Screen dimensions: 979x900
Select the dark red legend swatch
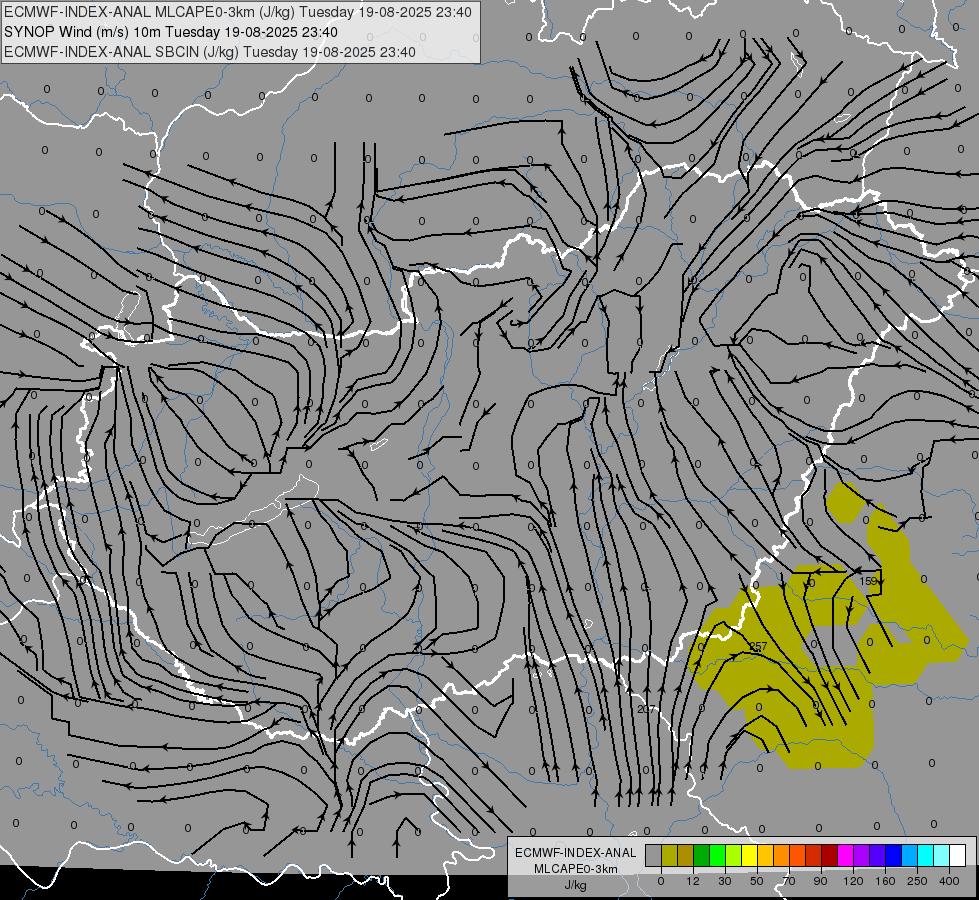point(830,855)
